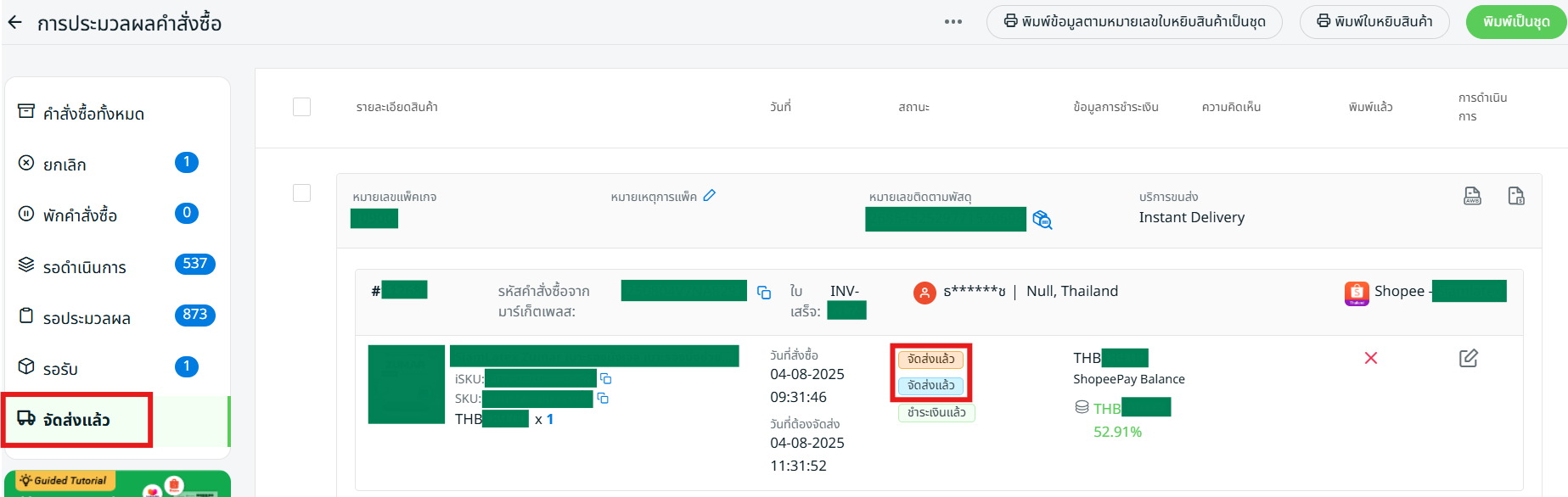Click the product thumbnail image
Image resolution: width=1568 pixels, height=497 pixels.
click(406, 384)
